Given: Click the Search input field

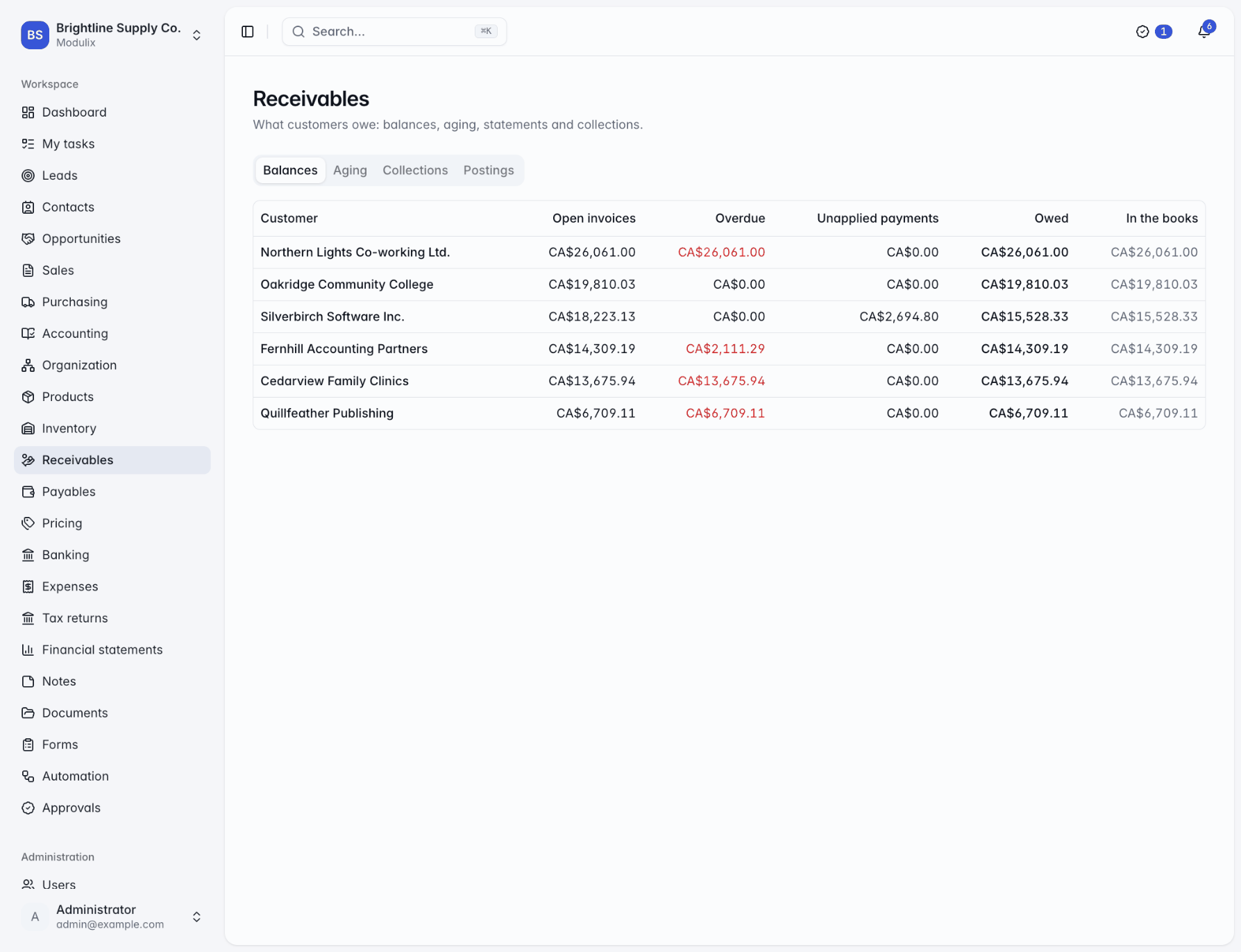Looking at the screenshot, I should pos(394,32).
